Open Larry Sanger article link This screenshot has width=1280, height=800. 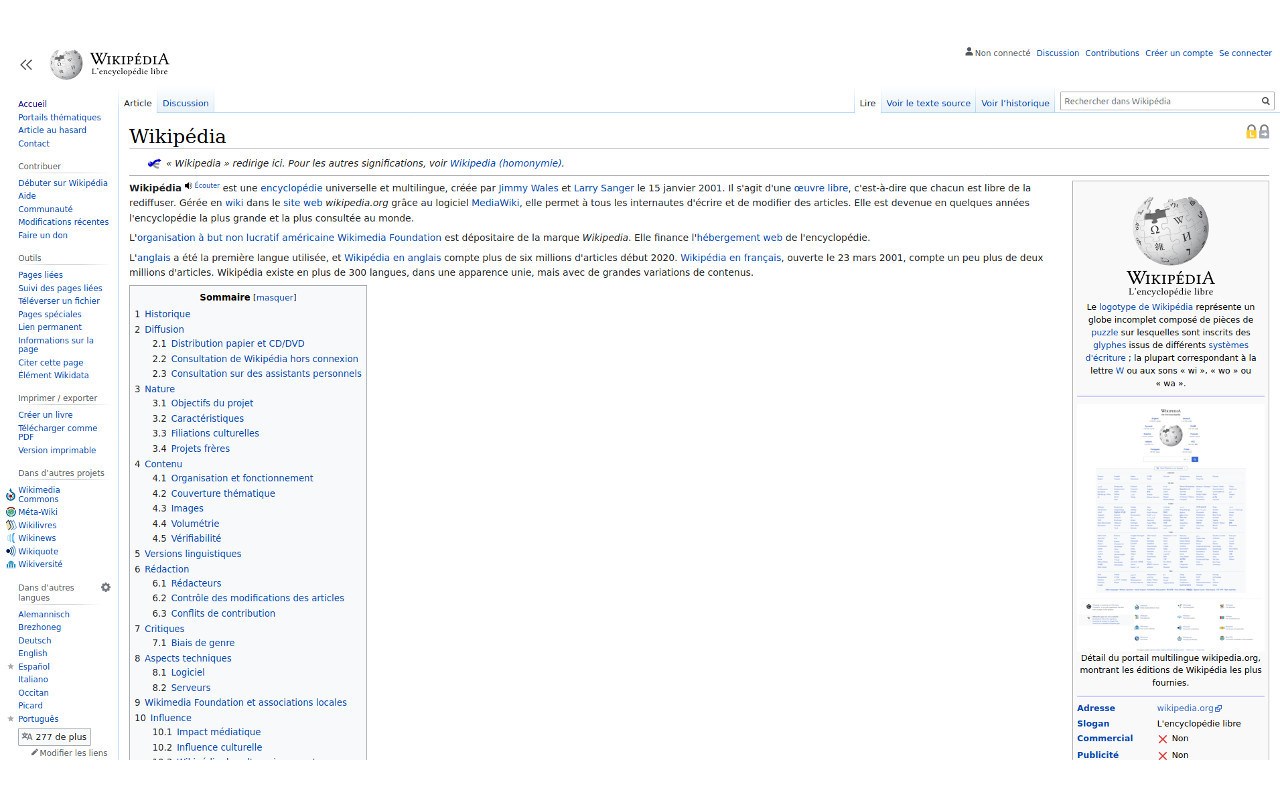coord(604,188)
